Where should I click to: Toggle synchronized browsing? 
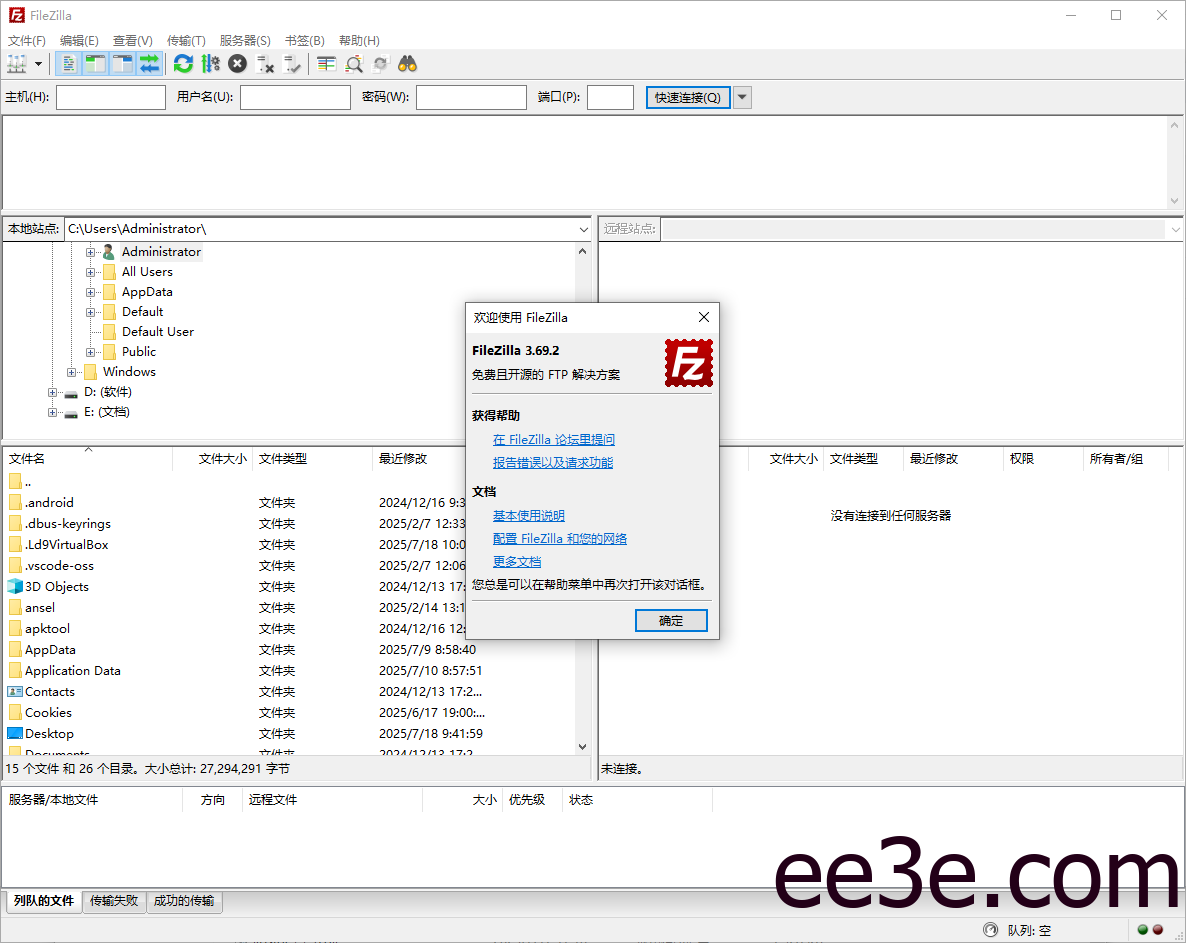[380, 63]
